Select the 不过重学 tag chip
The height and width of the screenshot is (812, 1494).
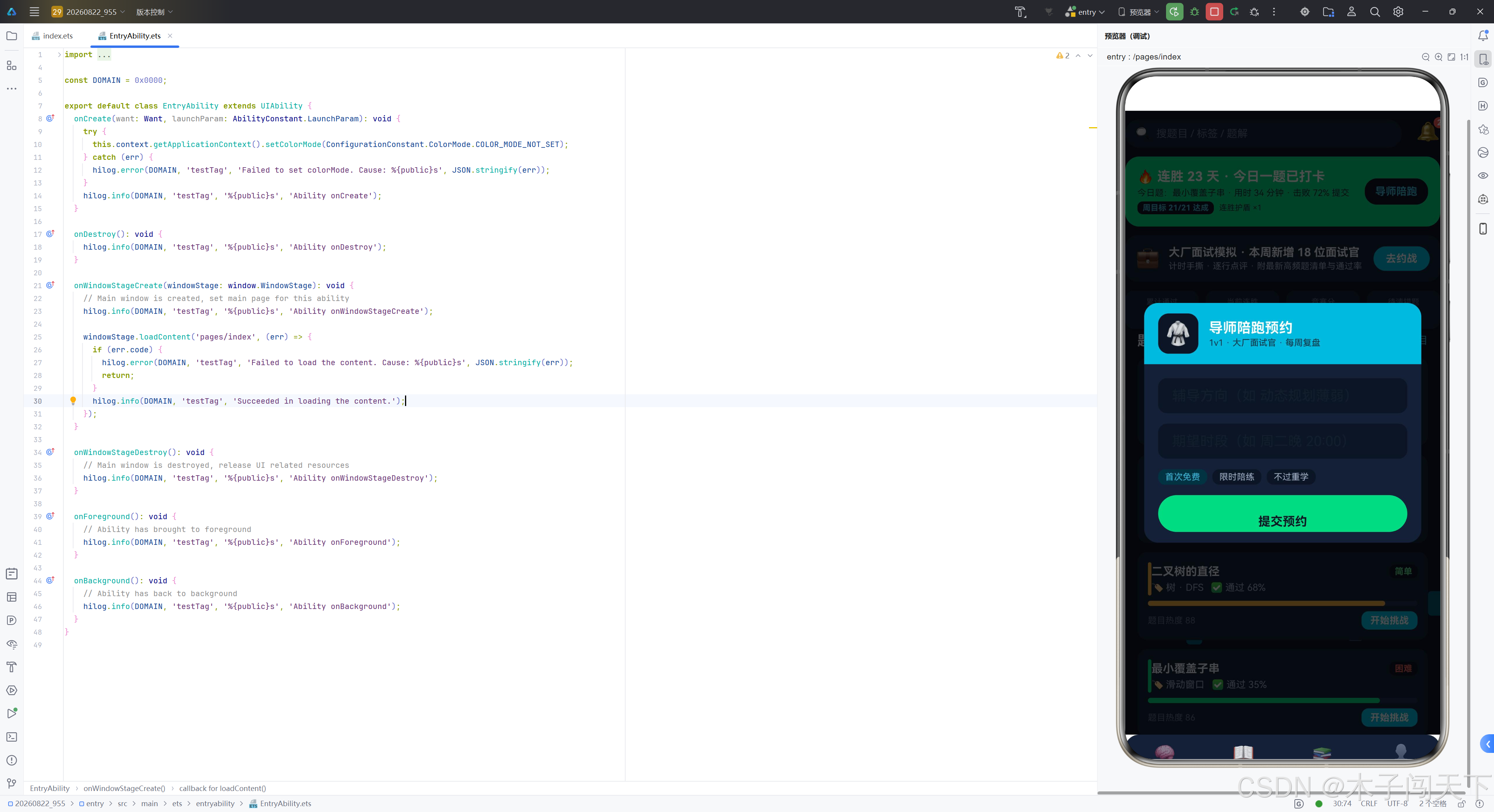(1291, 477)
